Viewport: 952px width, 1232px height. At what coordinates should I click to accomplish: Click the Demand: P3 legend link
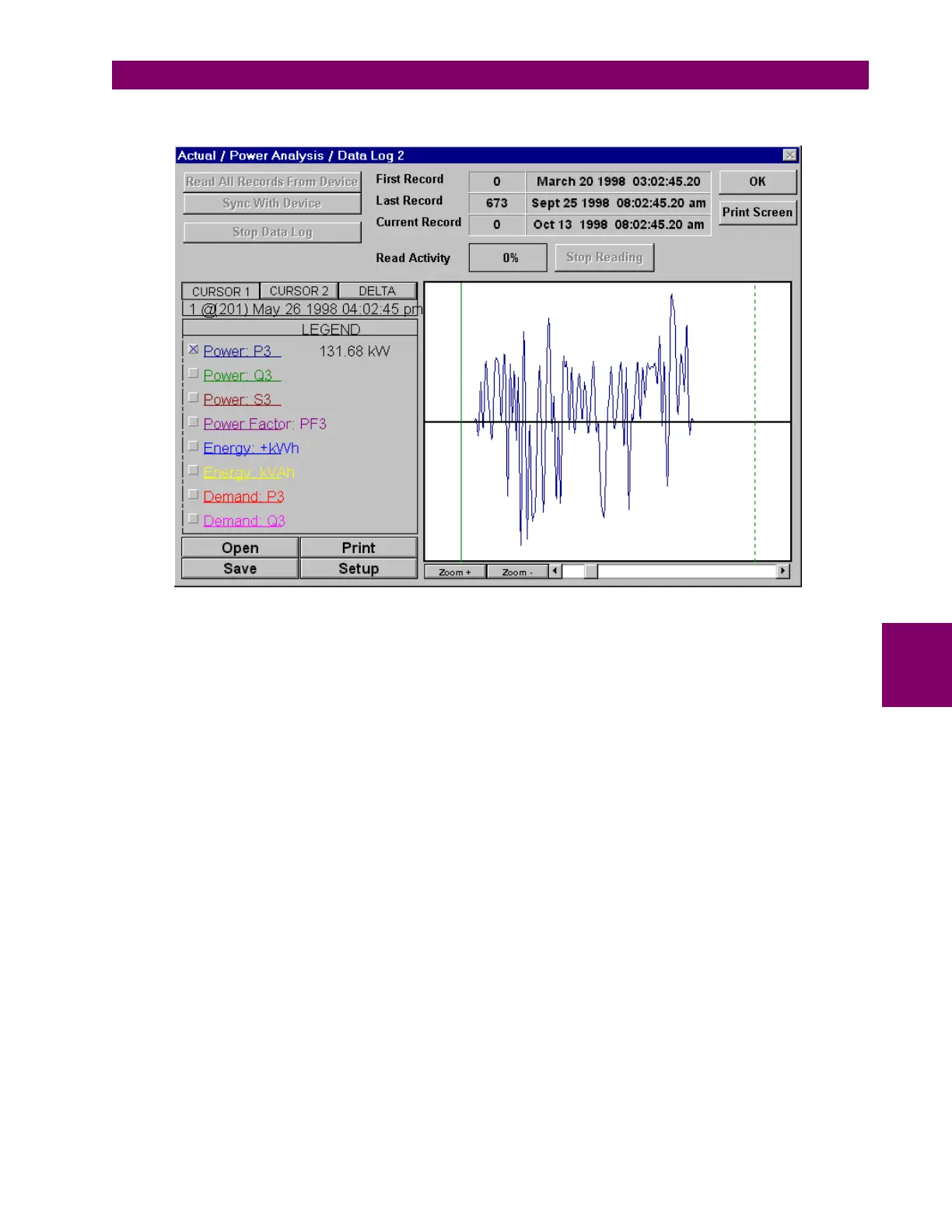[x=244, y=496]
